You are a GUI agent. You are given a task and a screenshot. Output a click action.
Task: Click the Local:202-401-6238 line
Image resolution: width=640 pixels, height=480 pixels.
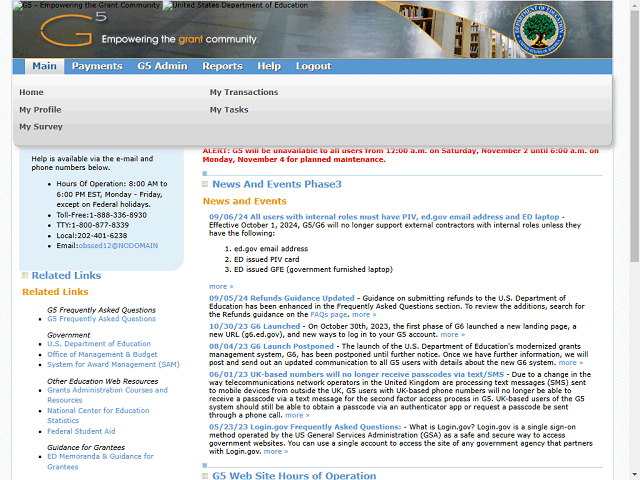coord(91,236)
